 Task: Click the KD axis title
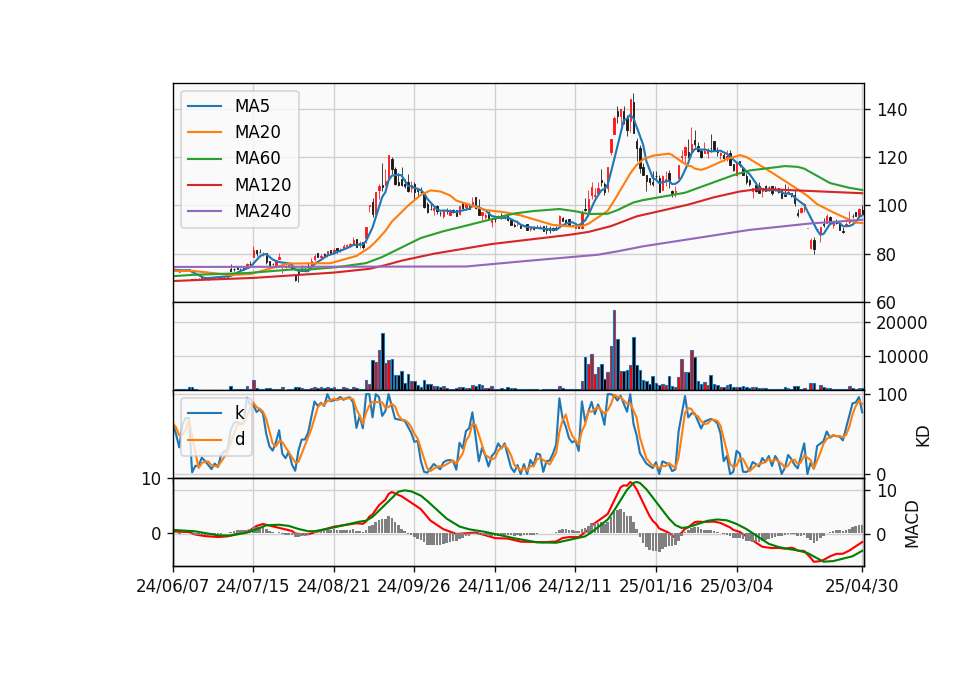point(923,437)
